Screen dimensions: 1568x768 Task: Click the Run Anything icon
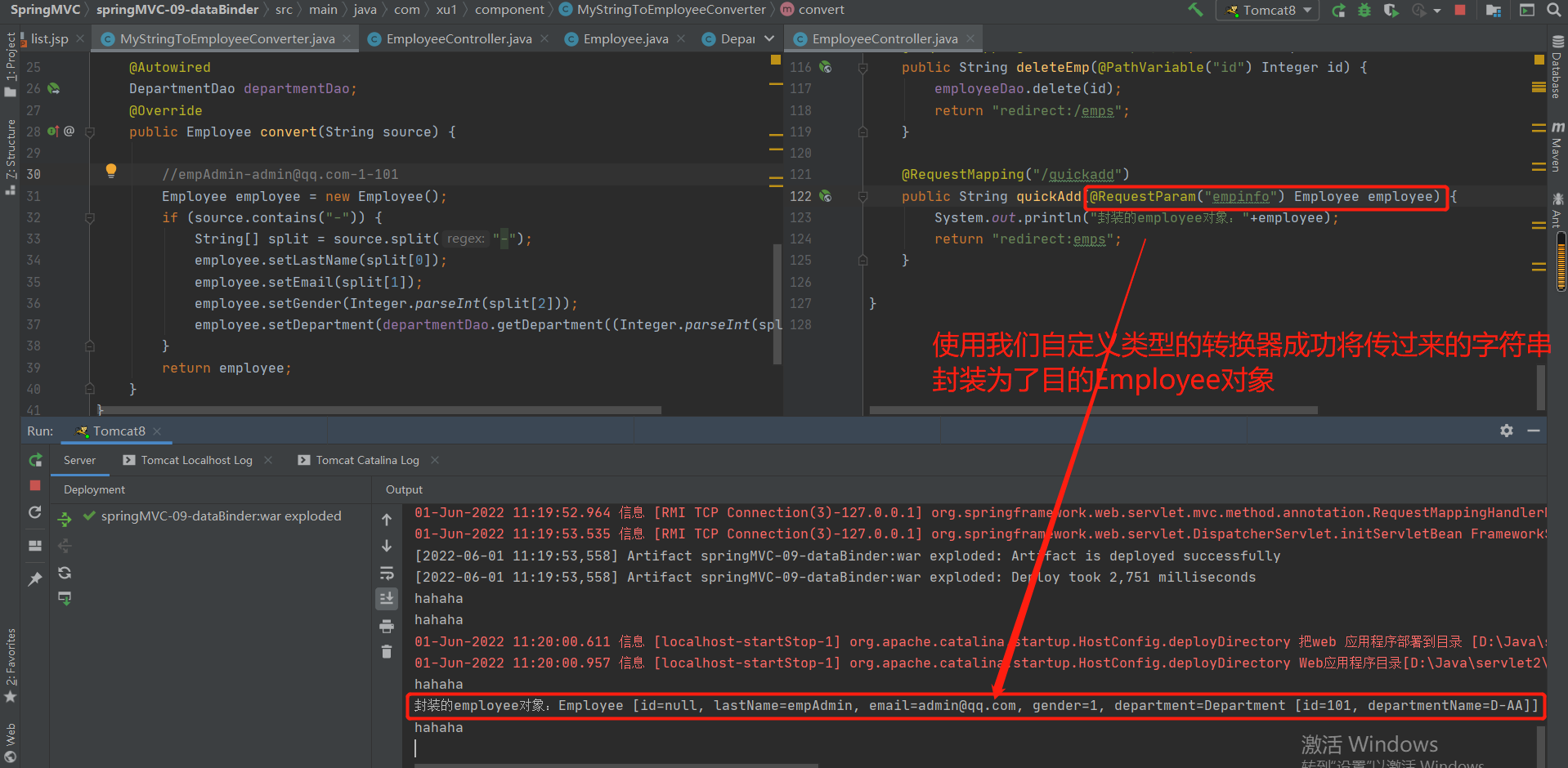pyautogui.click(x=1526, y=10)
